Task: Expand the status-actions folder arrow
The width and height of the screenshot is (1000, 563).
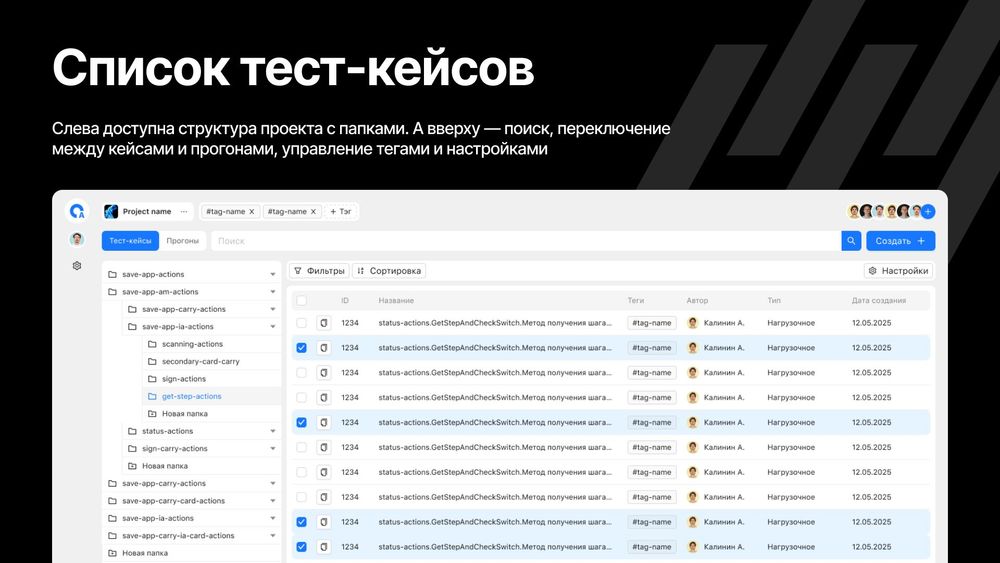Action: coord(273,431)
